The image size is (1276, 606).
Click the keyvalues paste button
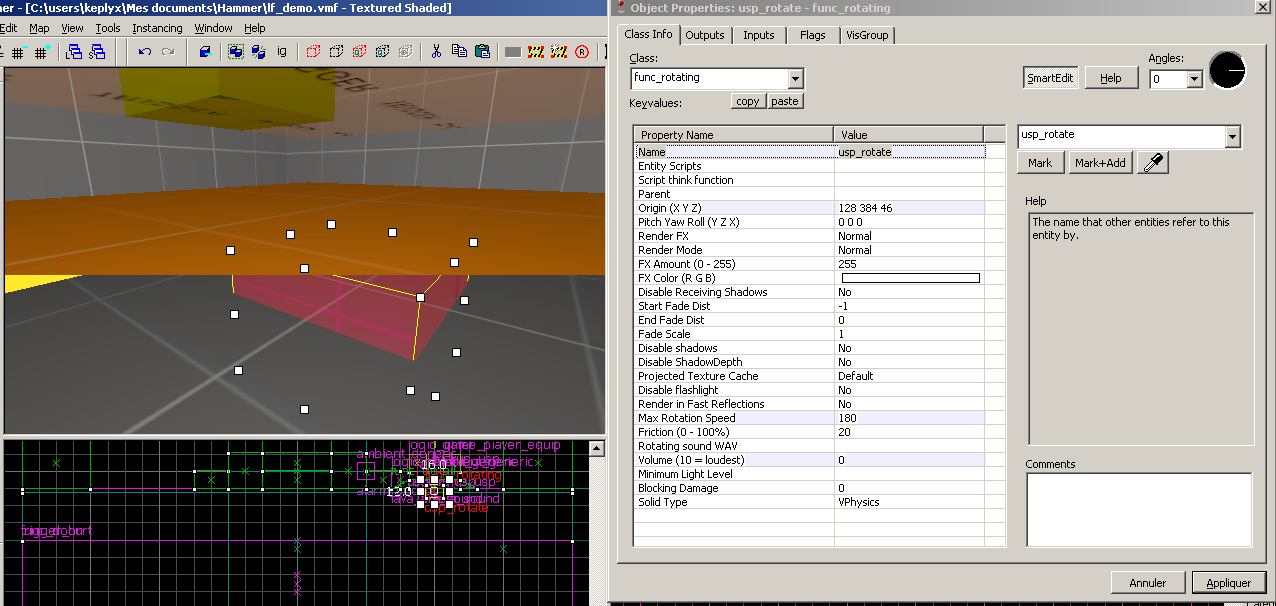(785, 101)
